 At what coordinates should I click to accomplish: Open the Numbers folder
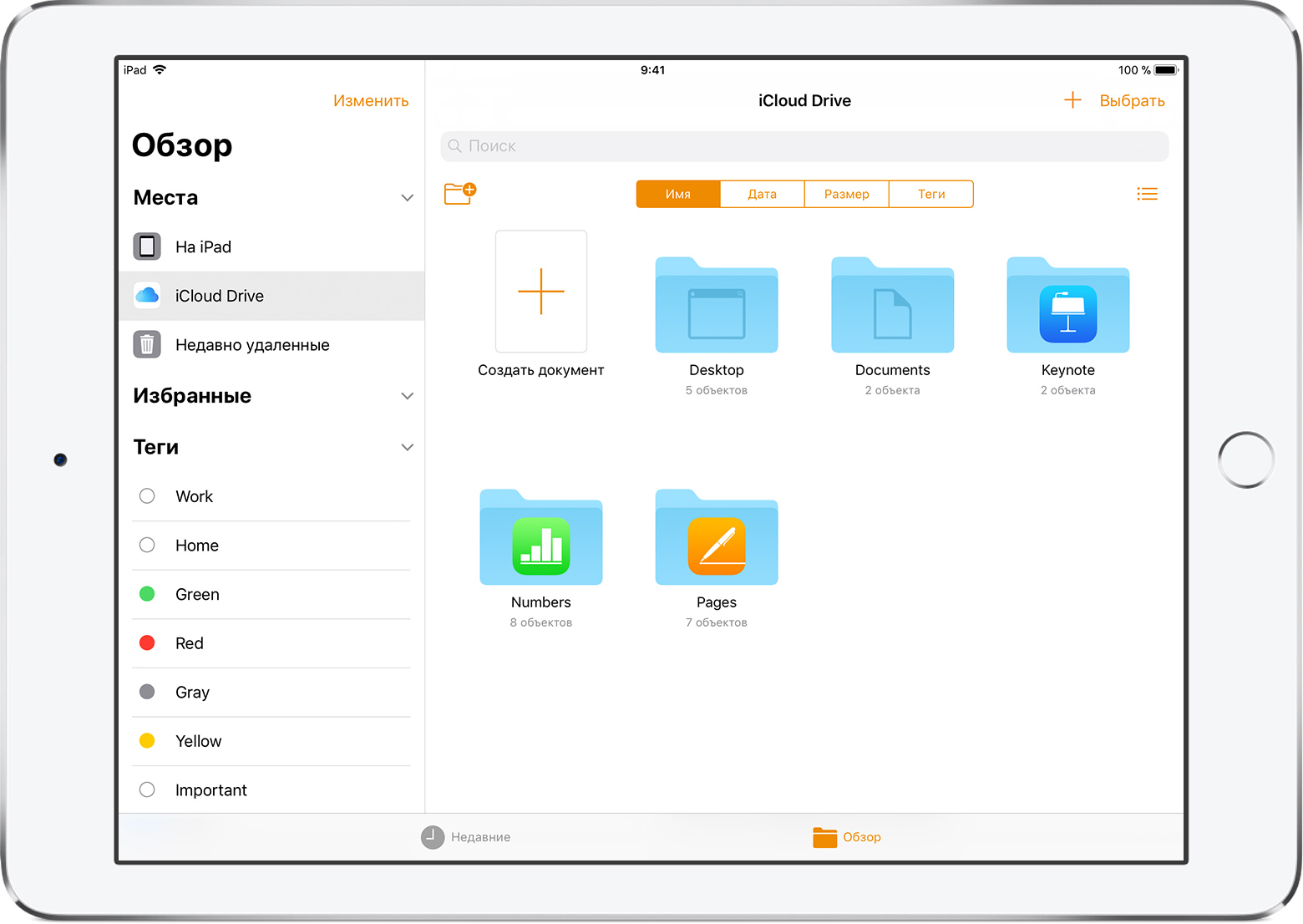[541, 537]
